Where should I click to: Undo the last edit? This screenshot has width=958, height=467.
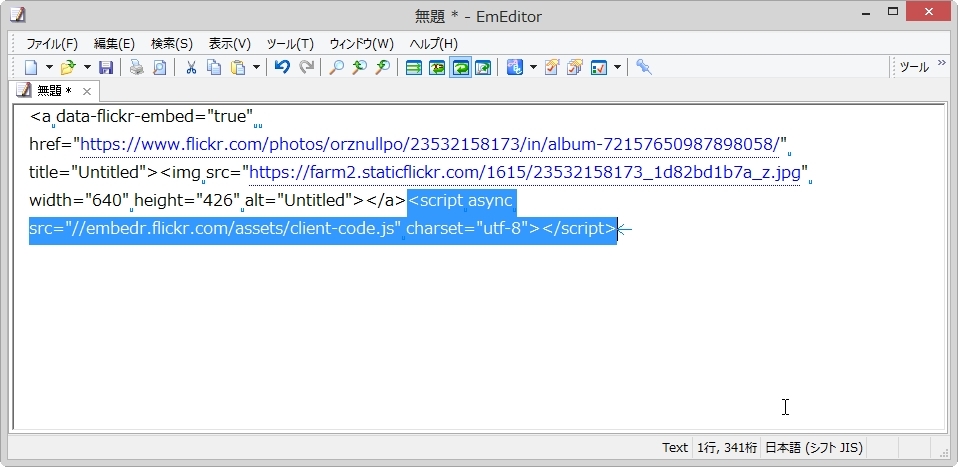pyautogui.click(x=282, y=67)
